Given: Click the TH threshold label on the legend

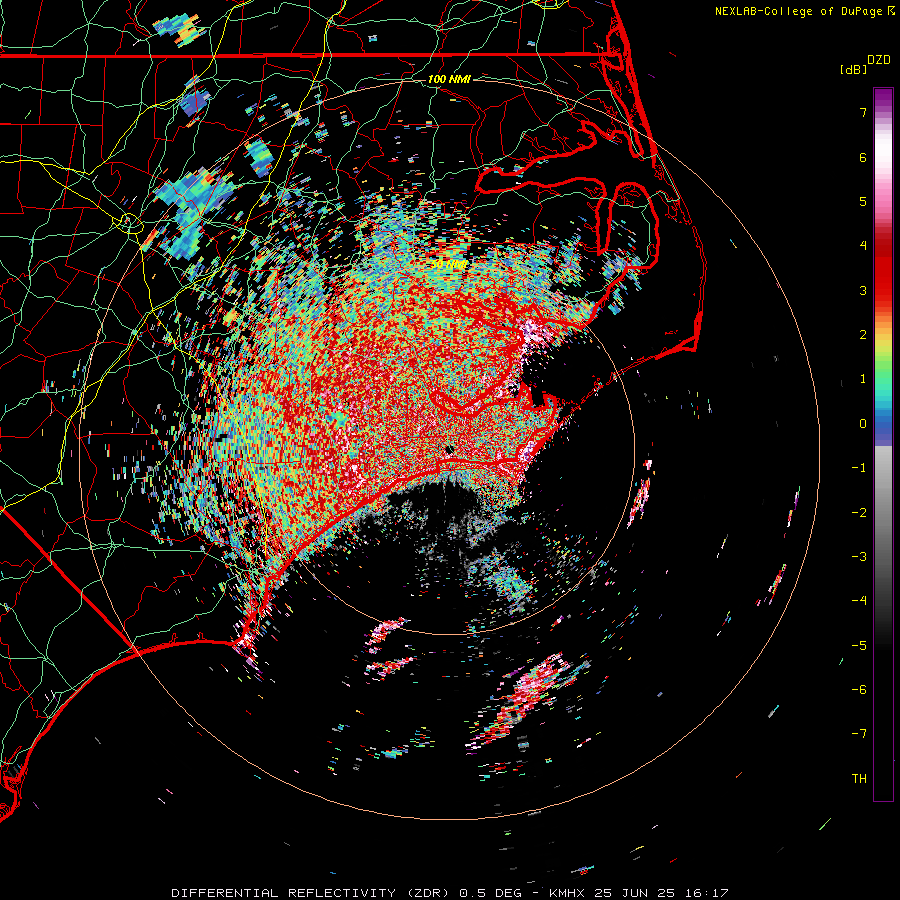Looking at the screenshot, I should [859, 779].
